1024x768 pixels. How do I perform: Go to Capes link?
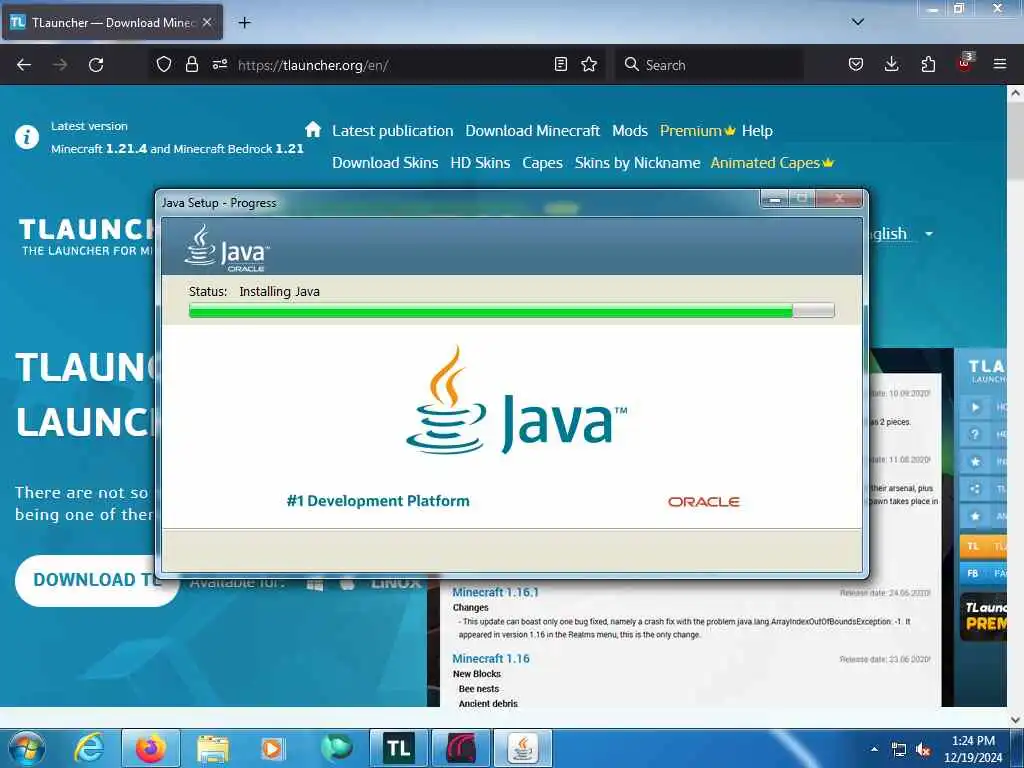click(x=542, y=163)
